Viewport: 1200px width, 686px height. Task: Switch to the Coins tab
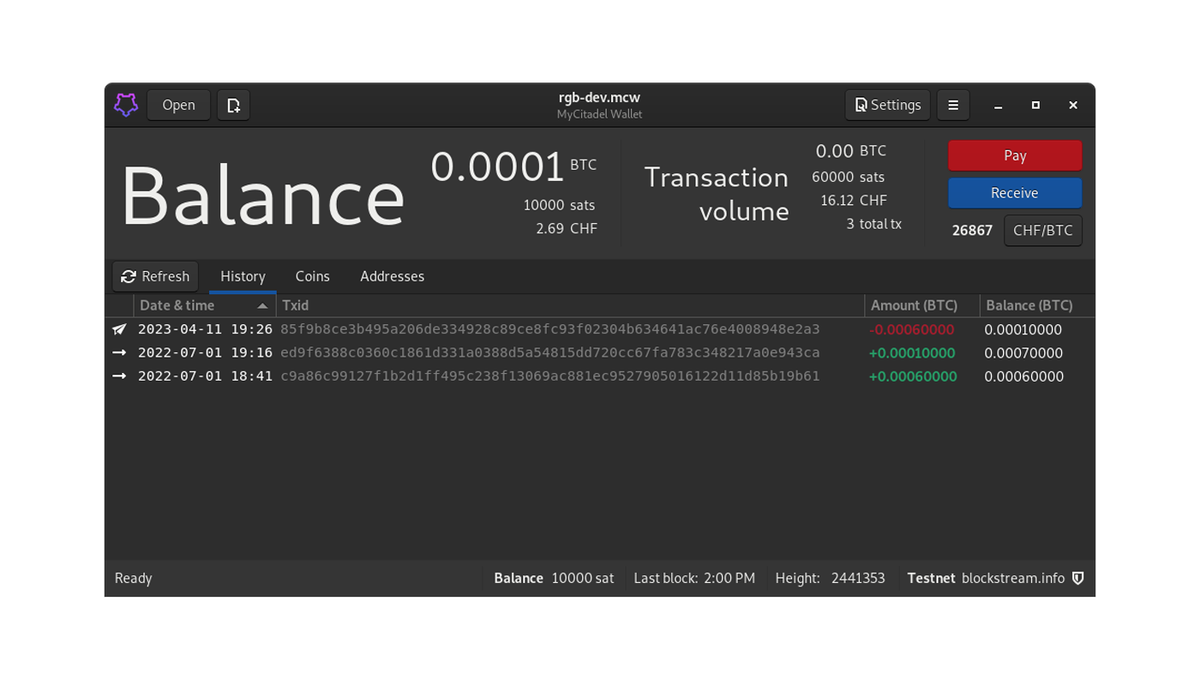point(312,276)
